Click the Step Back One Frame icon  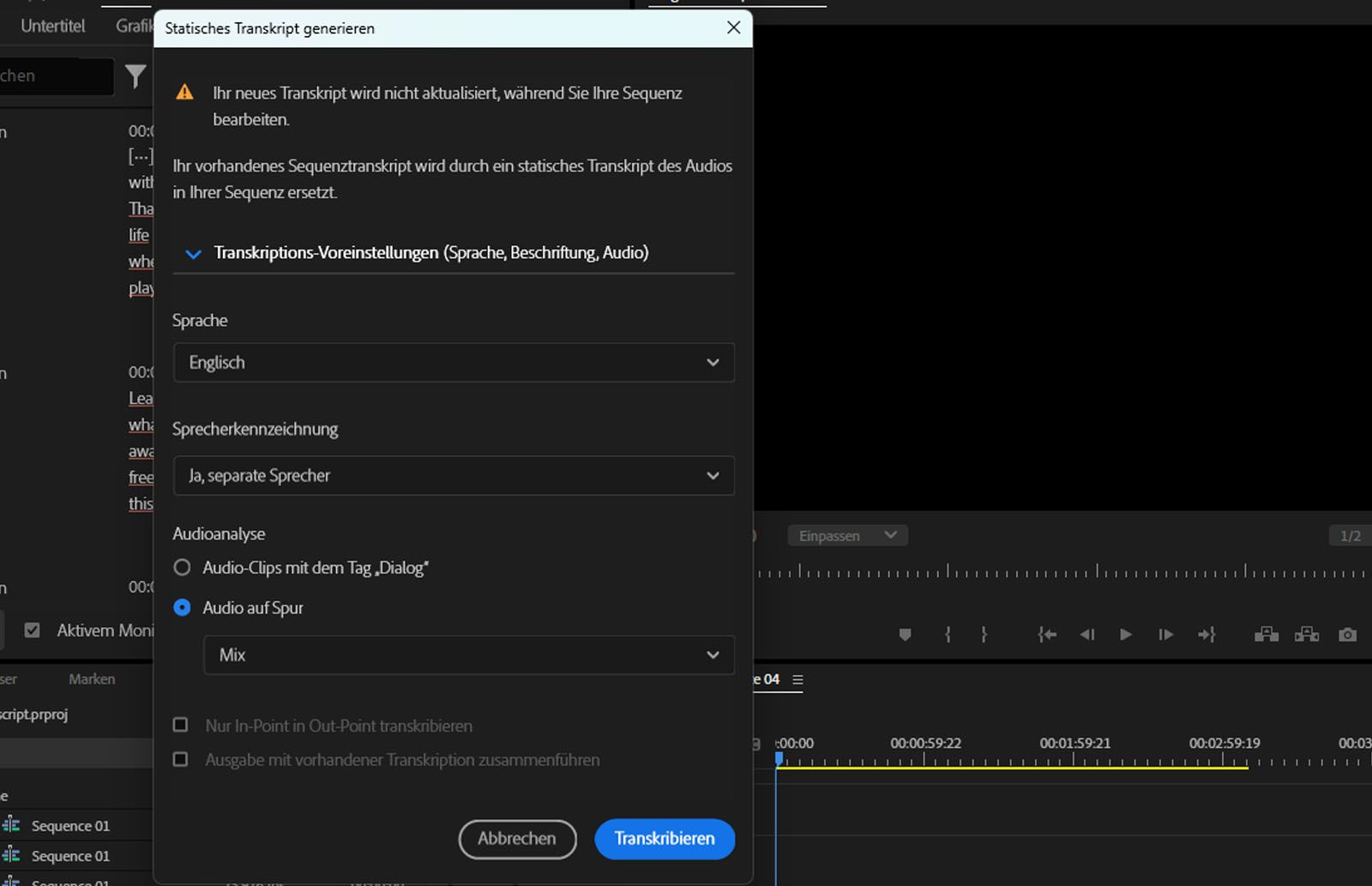click(x=1087, y=635)
